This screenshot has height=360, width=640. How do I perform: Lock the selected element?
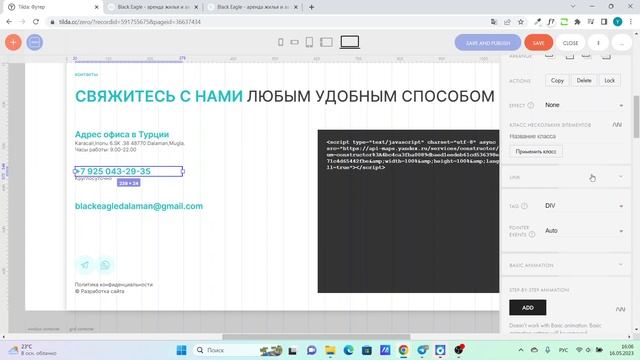coord(609,80)
